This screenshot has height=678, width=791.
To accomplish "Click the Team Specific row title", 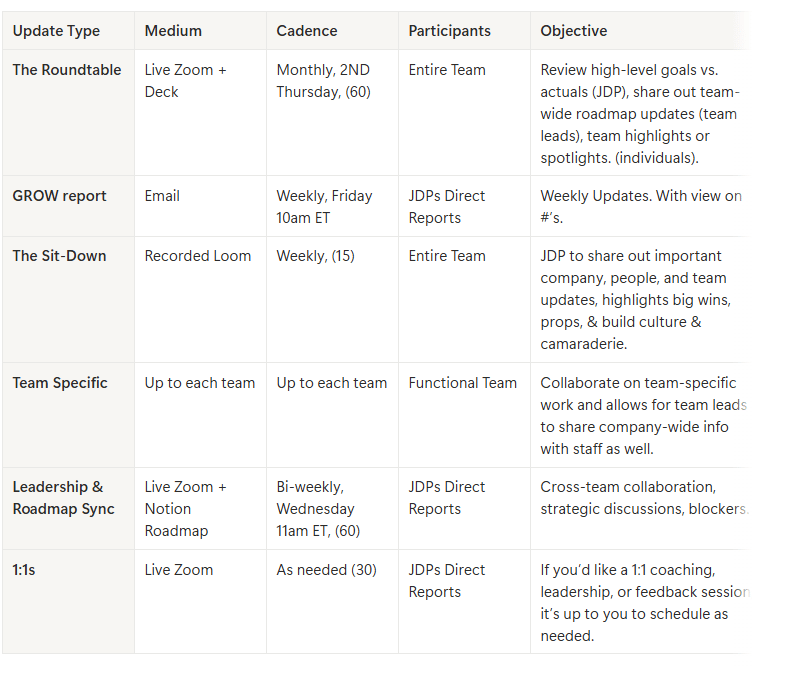I will [60, 383].
